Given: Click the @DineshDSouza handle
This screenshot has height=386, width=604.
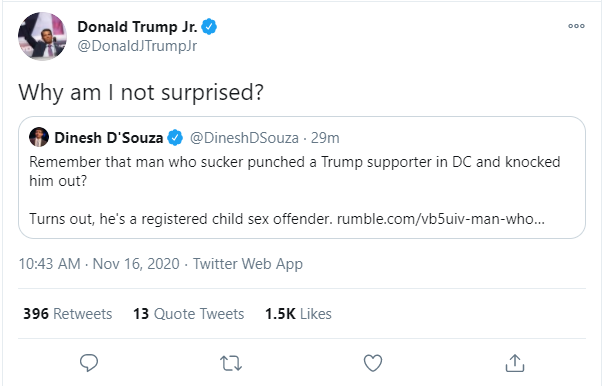Looking at the screenshot, I should pyautogui.click(x=244, y=138).
